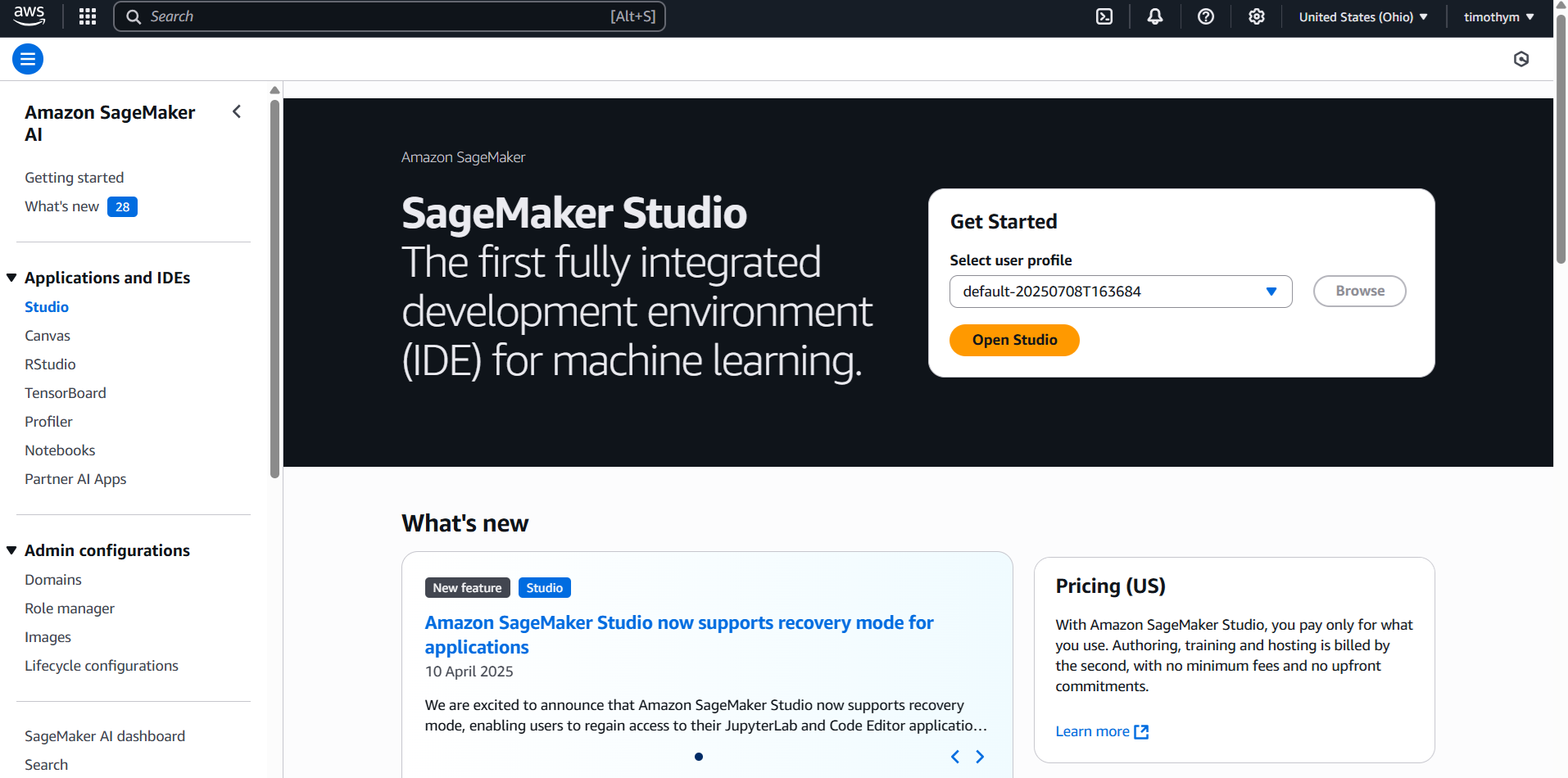Click the Amazon SageMaker breadcrumb label
This screenshot has width=1568, height=778.
(463, 157)
